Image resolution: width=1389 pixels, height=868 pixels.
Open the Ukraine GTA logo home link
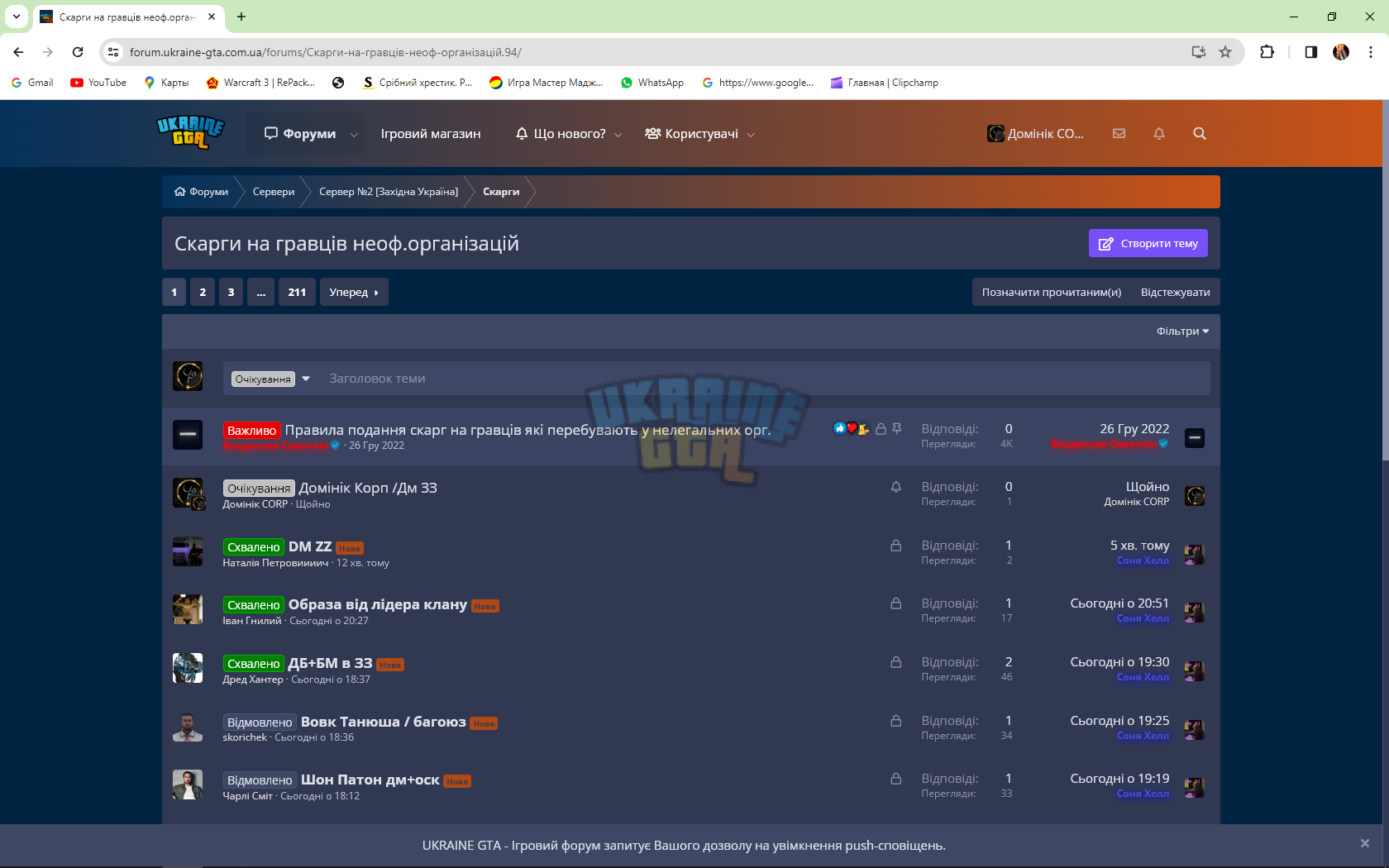coord(190,132)
